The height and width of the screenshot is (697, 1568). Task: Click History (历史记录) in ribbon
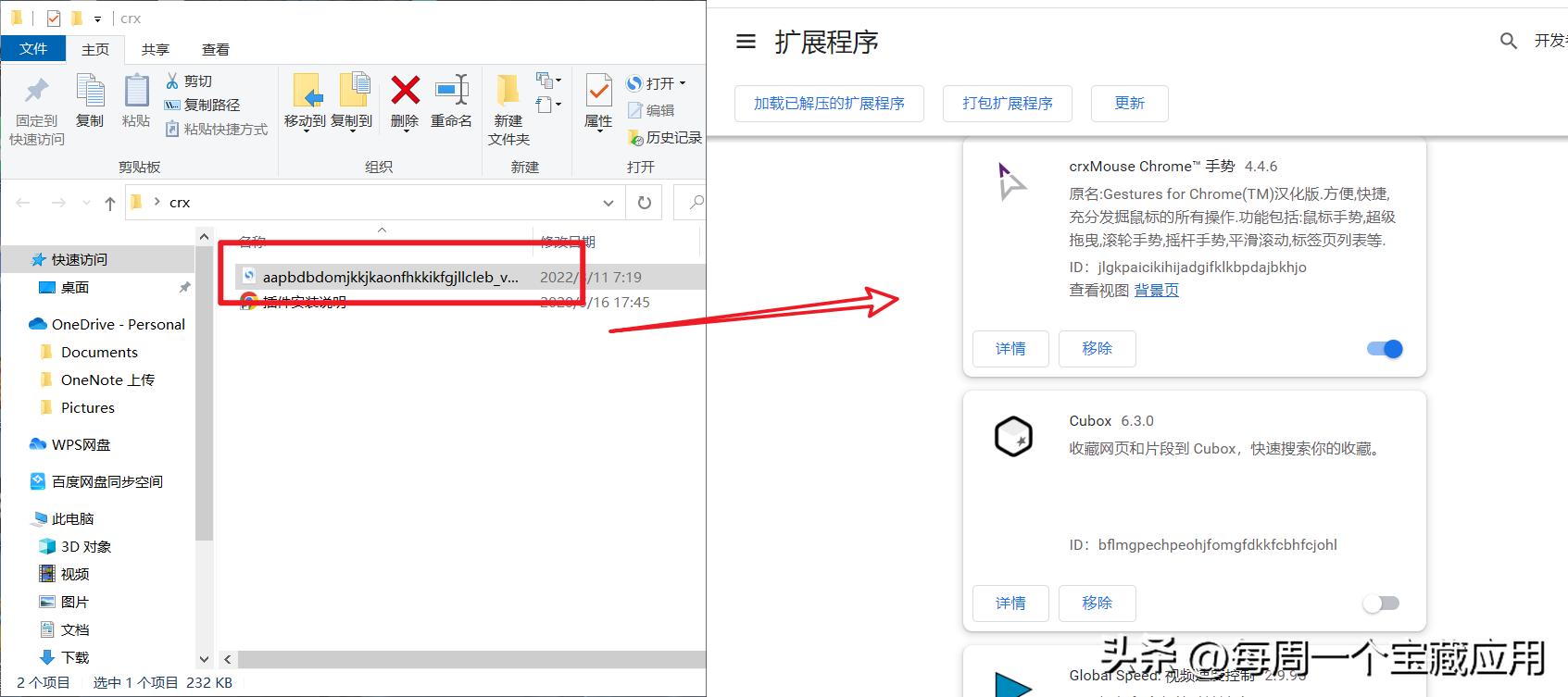tap(665, 137)
